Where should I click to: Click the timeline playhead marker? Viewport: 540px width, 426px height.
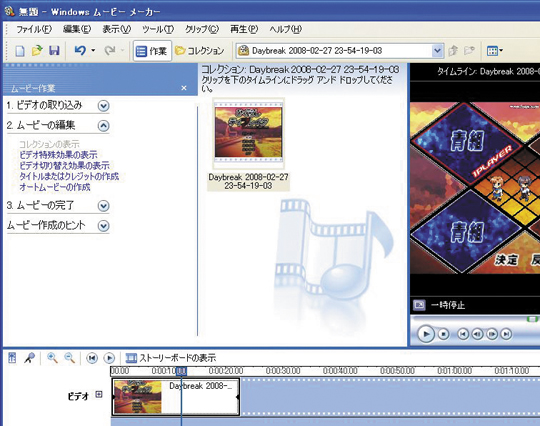click(181, 371)
